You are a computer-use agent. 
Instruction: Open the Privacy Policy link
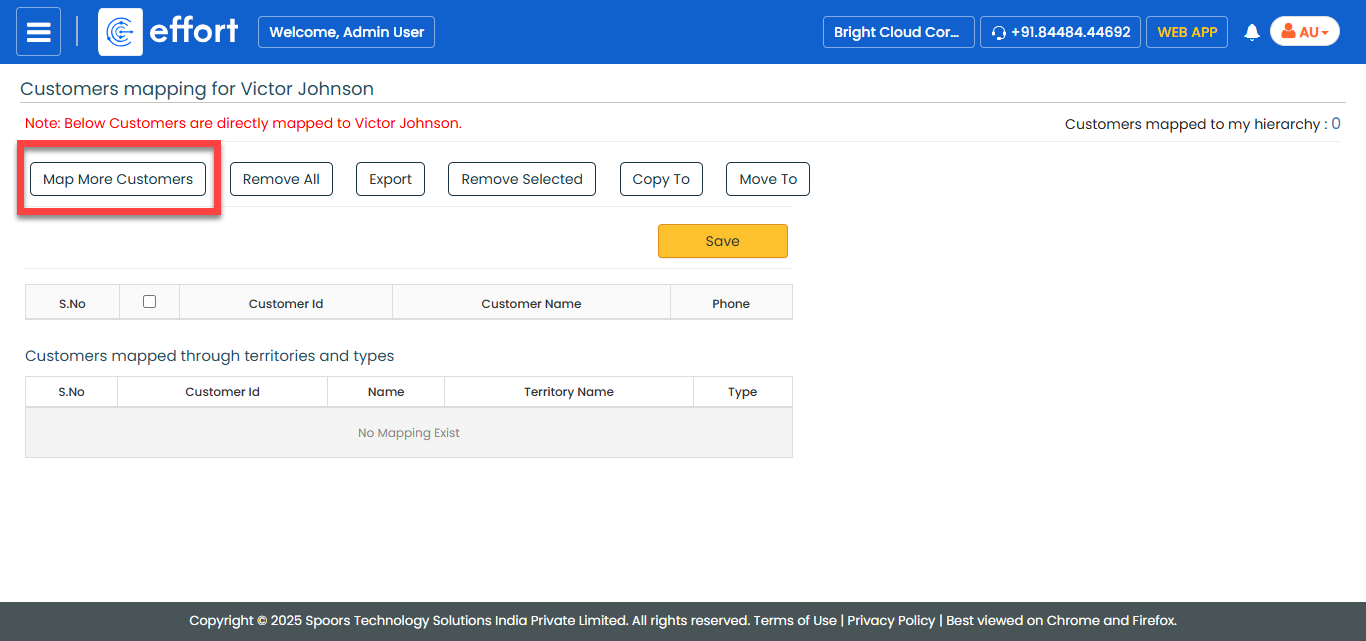(x=891, y=620)
